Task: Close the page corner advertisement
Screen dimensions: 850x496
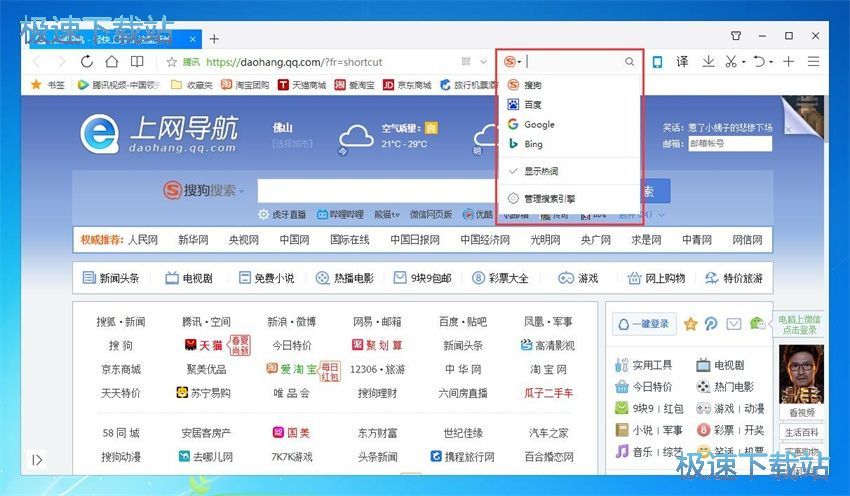Action: click(x=788, y=129)
